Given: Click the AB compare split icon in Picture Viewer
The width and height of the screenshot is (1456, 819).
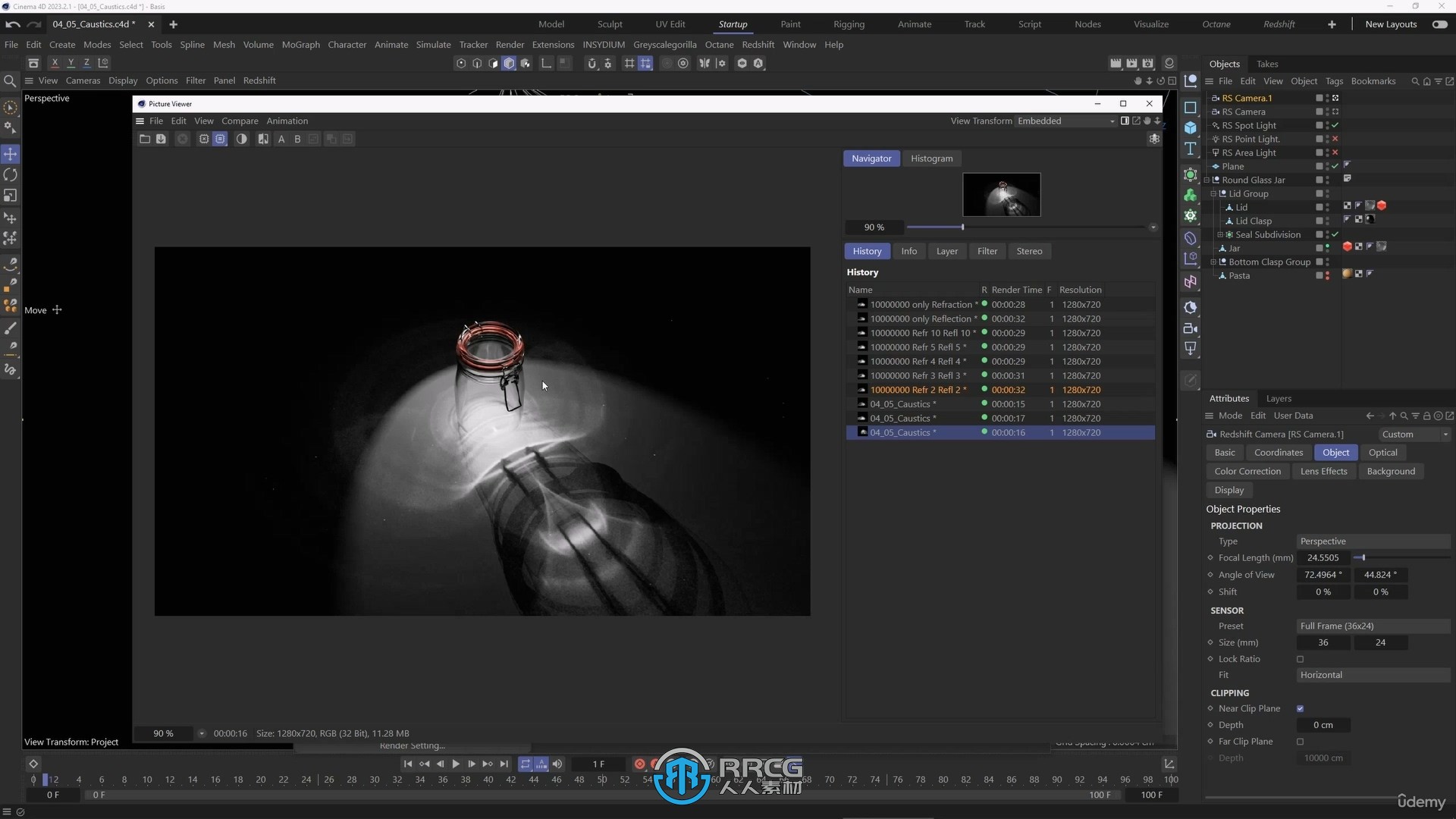Looking at the screenshot, I should (x=263, y=139).
